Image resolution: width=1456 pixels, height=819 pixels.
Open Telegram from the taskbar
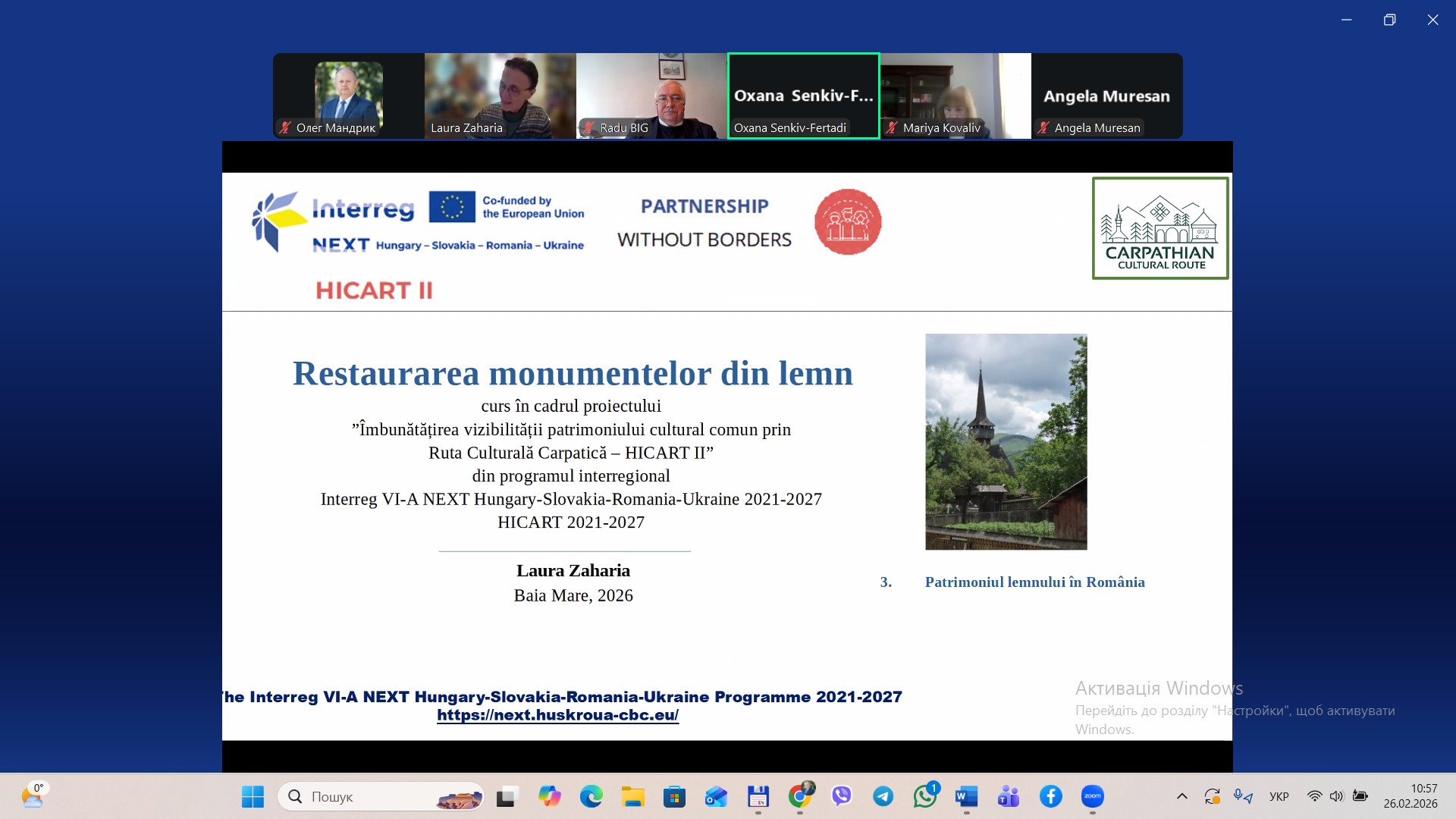(x=884, y=797)
